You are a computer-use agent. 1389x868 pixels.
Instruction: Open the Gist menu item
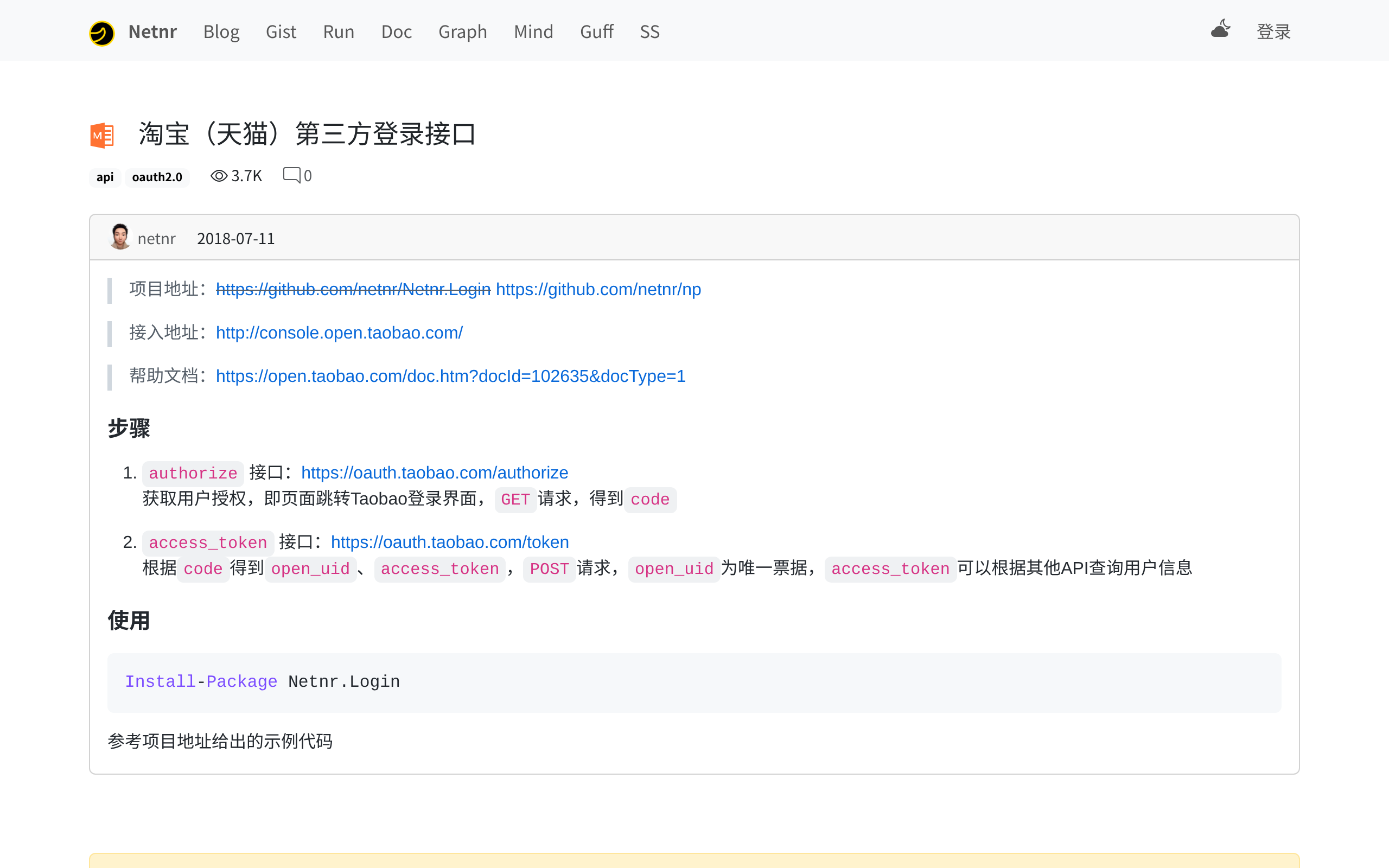pos(281,31)
